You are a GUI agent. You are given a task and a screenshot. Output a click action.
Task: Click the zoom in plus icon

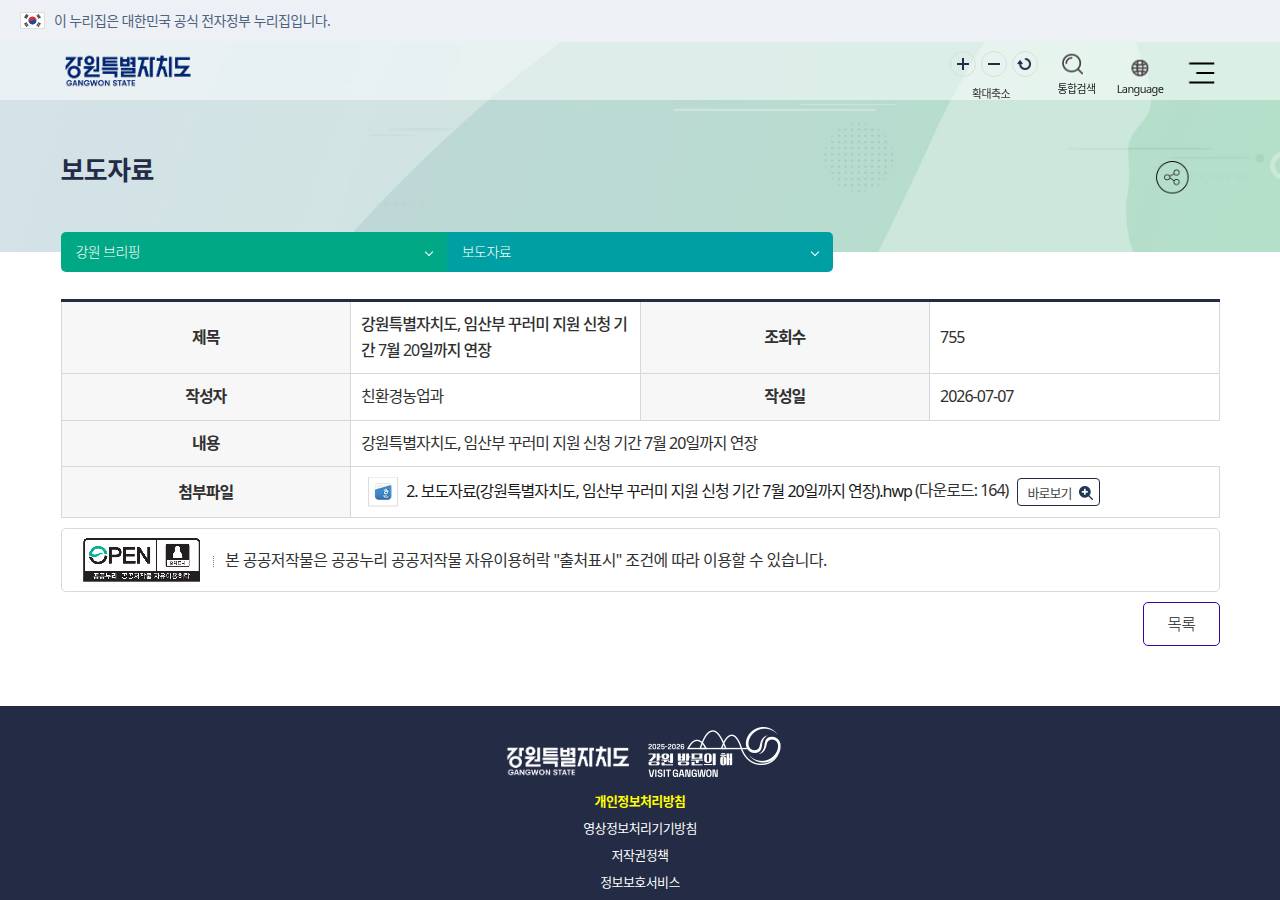(x=962, y=65)
